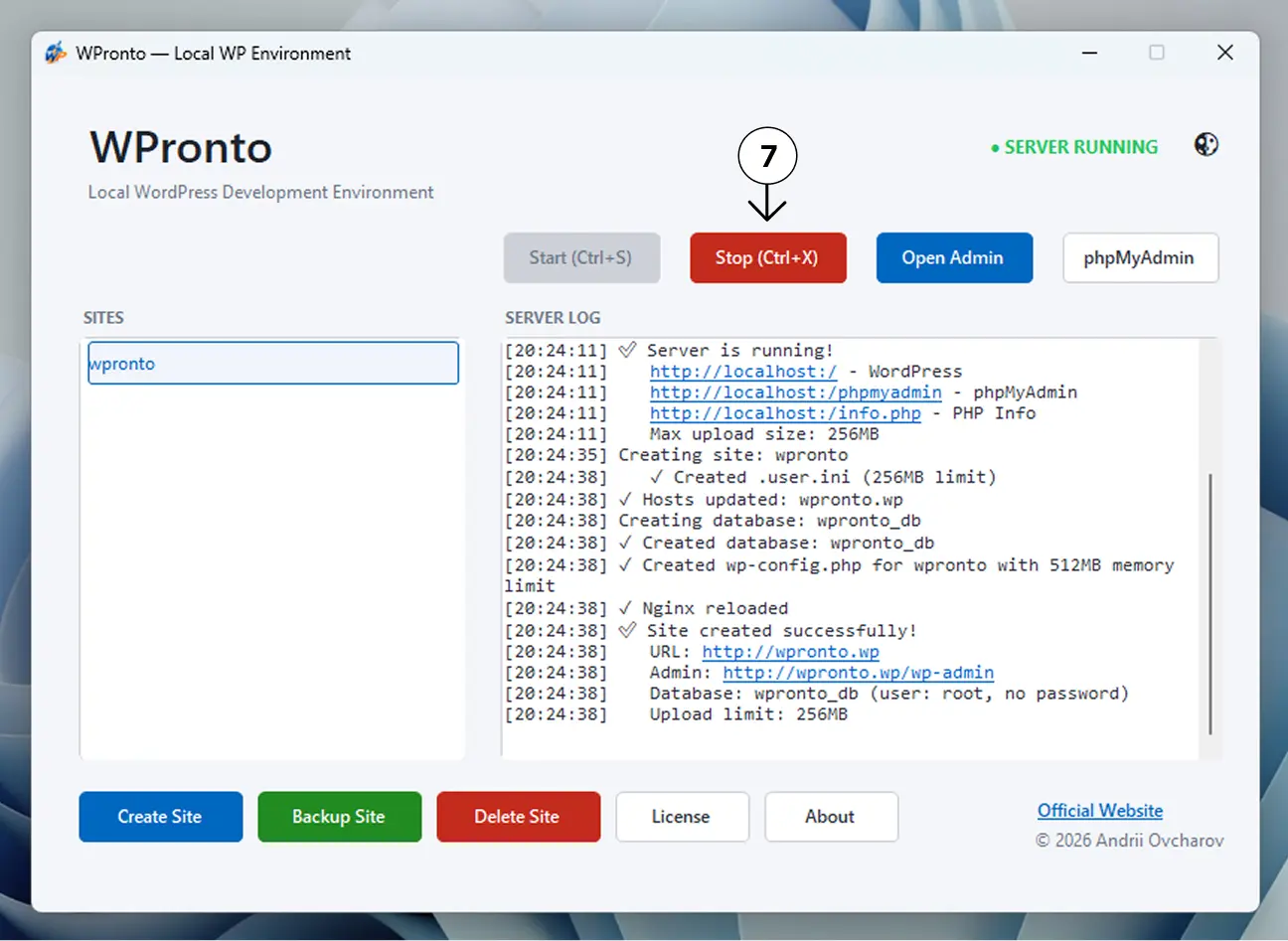Click the 'Max upload size: 256MB' log line
1288x941 pixels.
tap(692, 434)
